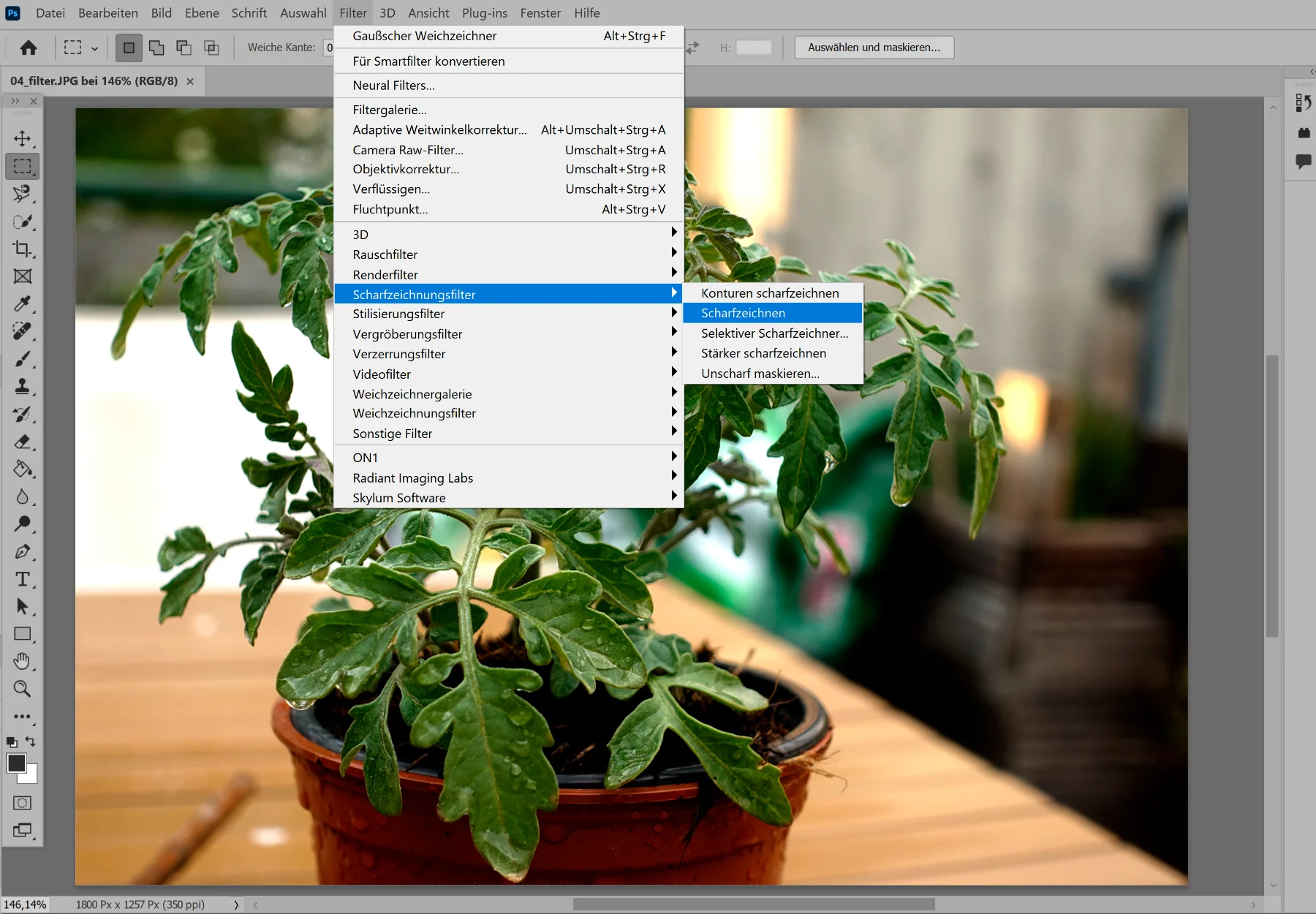Expand the Rauschfilter submenu
The height and width of the screenshot is (914, 1316).
click(509, 254)
